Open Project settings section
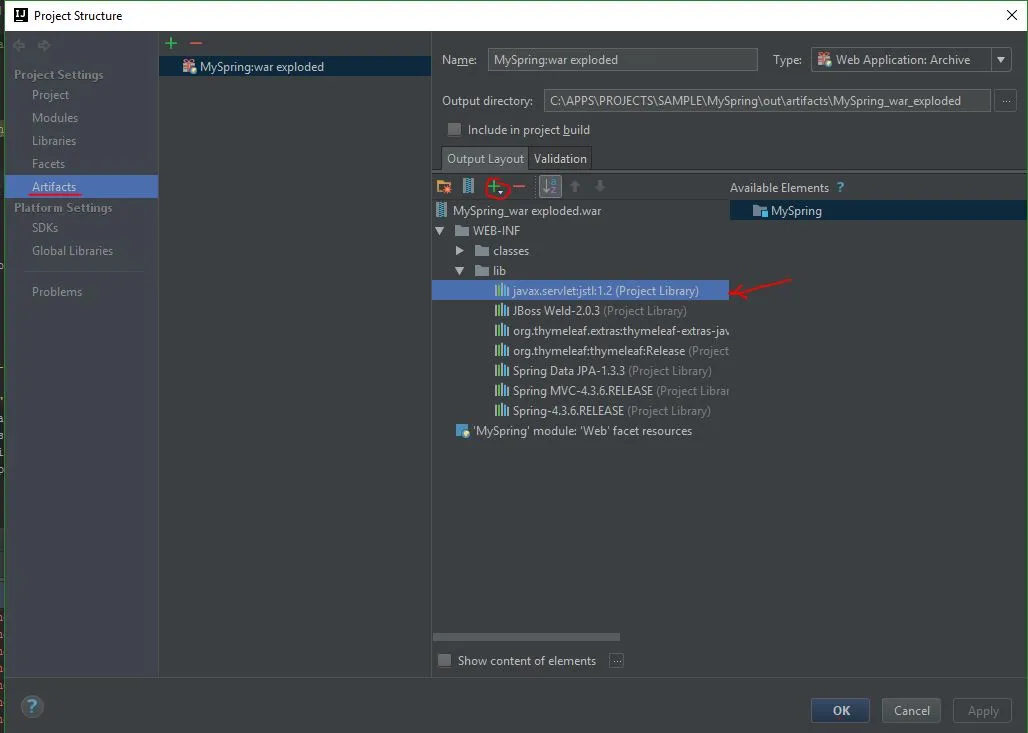Image resolution: width=1028 pixels, height=733 pixels. pos(50,95)
